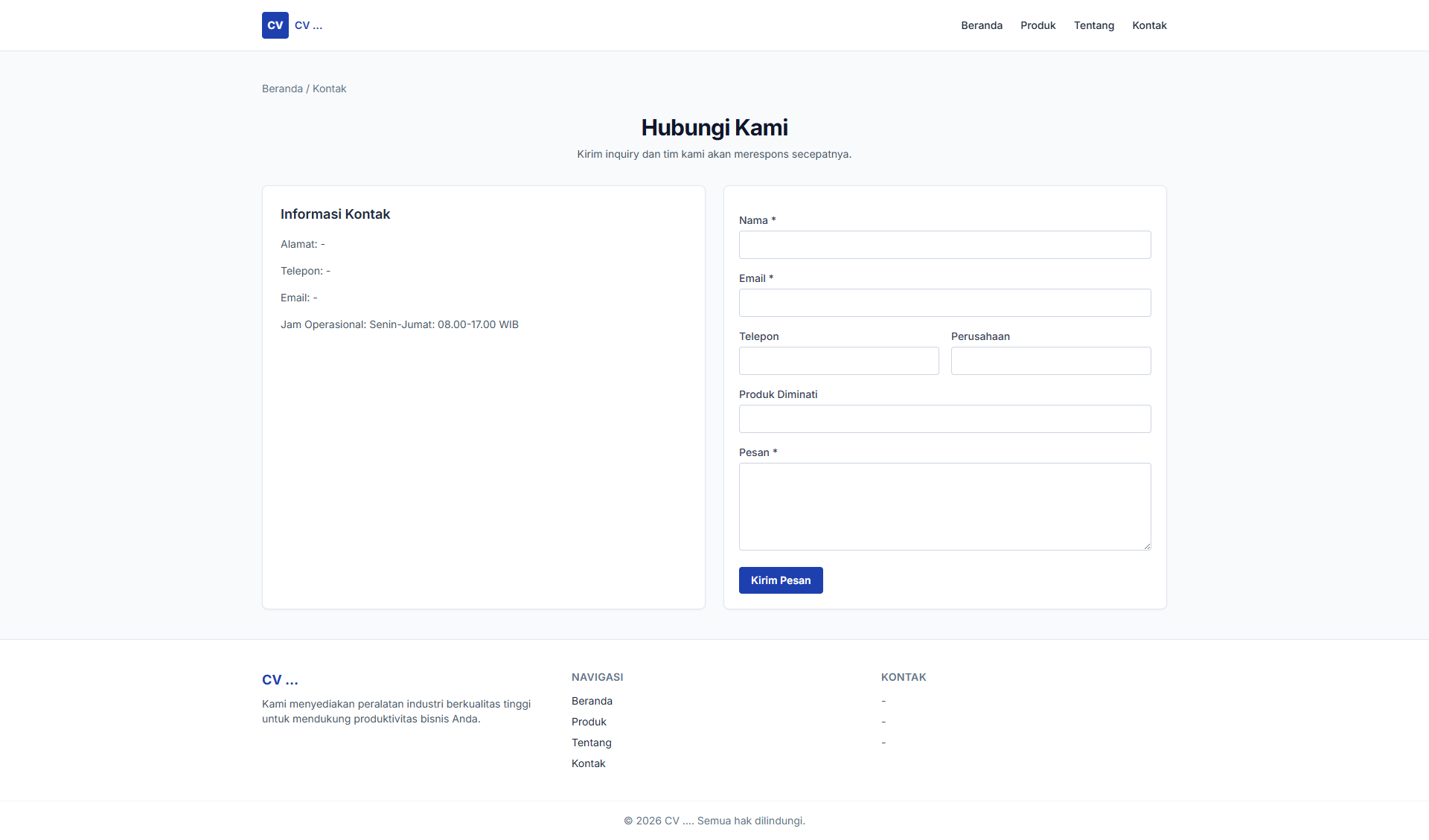The width and height of the screenshot is (1429, 840).
Task: Open Beranda in top navigation
Action: (x=981, y=25)
